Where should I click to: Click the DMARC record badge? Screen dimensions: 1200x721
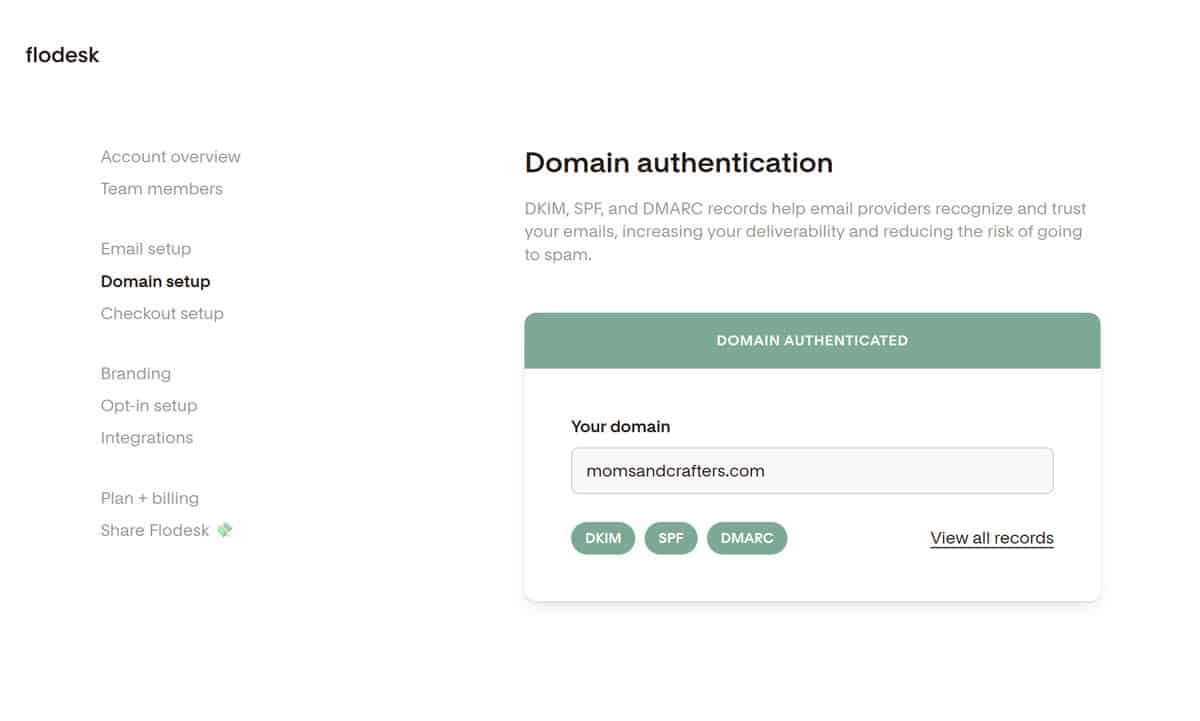tap(747, 538)
